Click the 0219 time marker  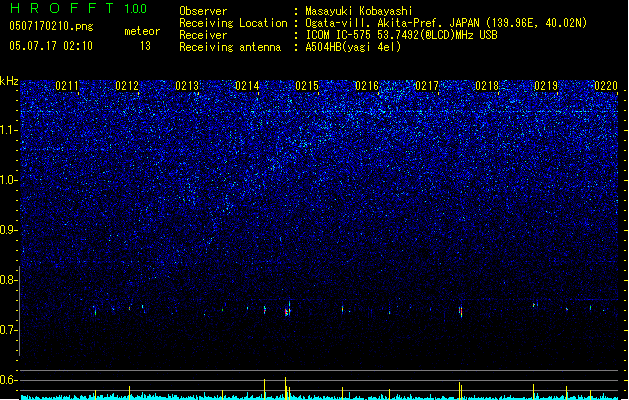[x=546, y=86]
